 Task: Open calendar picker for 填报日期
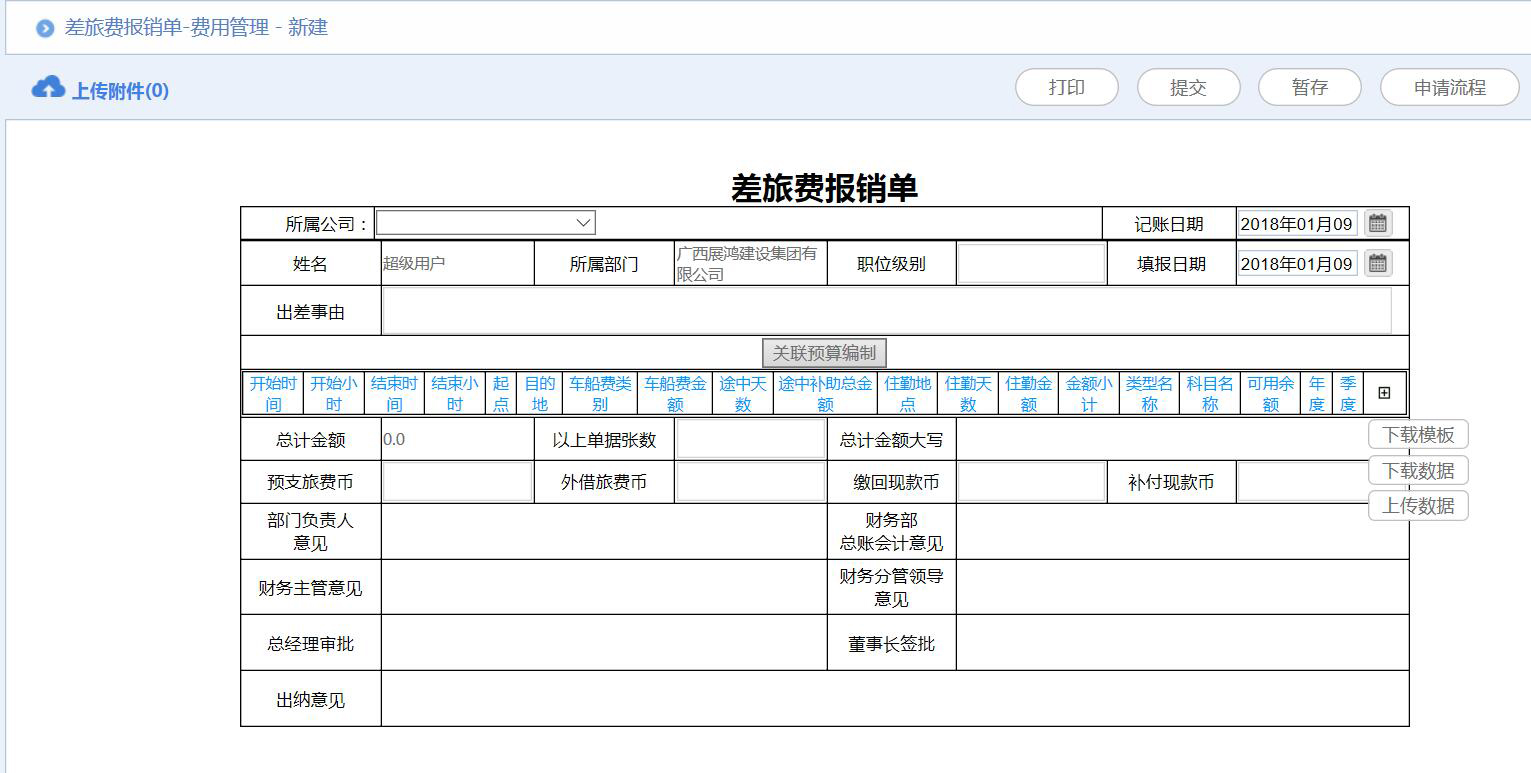(x=1378, y=264)
